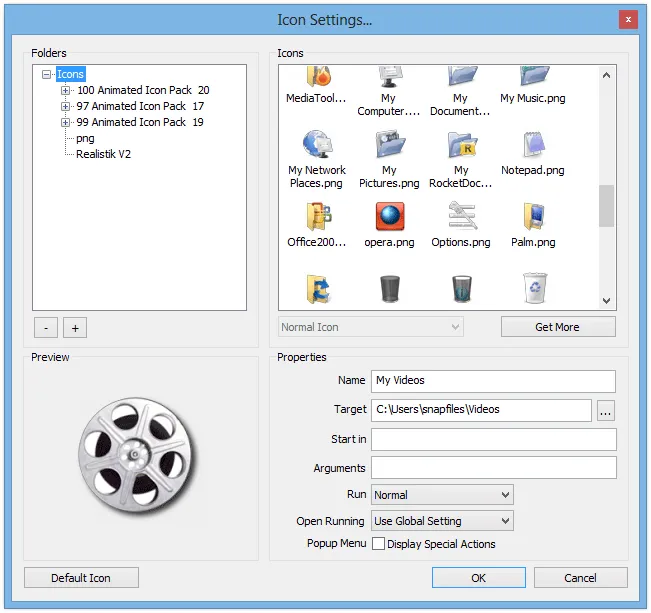
Task: Pick the My Computer icon
Action: (389, 78)
